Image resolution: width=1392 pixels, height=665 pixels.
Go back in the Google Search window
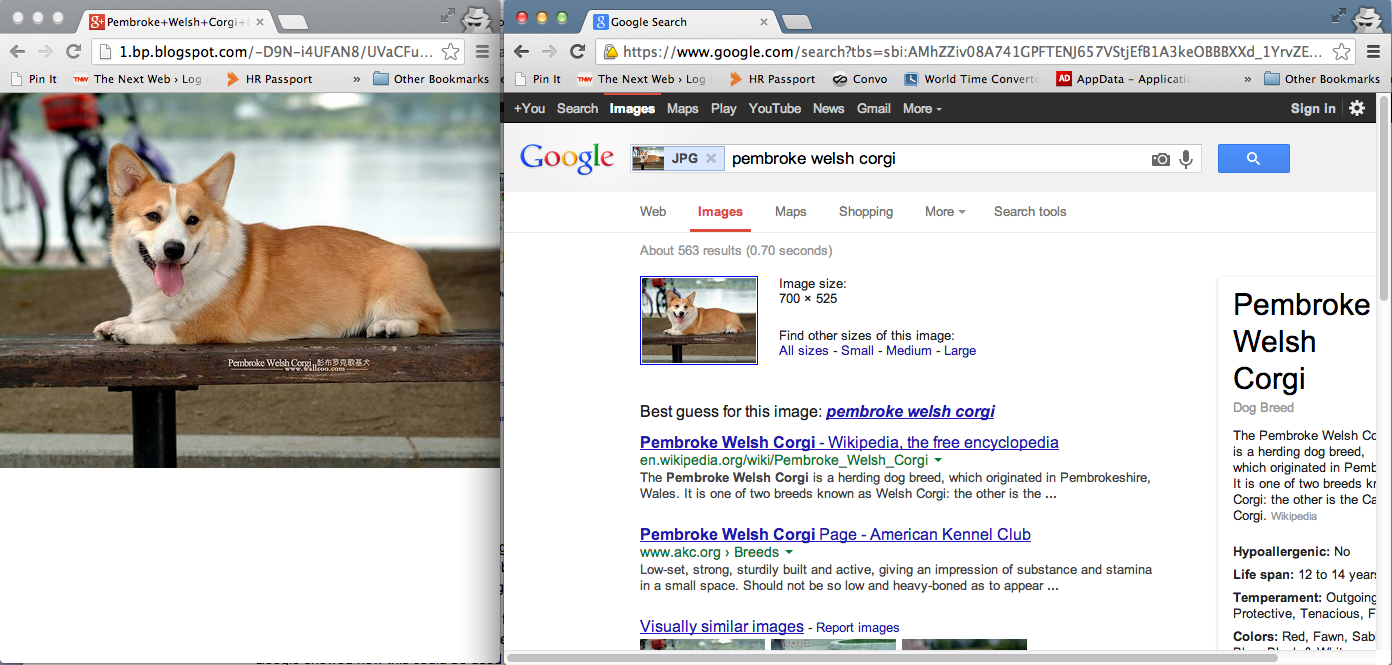521,52
